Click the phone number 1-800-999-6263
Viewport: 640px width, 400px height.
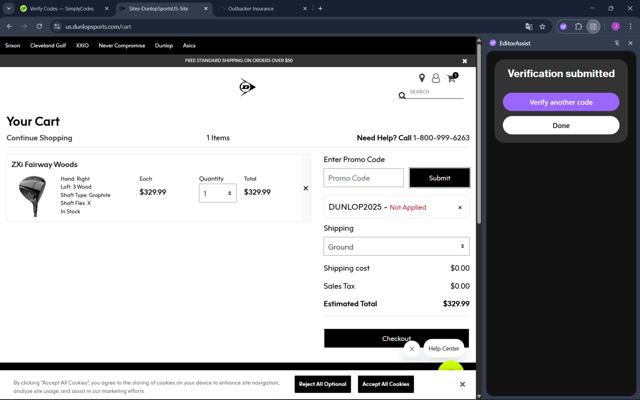[x=441, y=138]
